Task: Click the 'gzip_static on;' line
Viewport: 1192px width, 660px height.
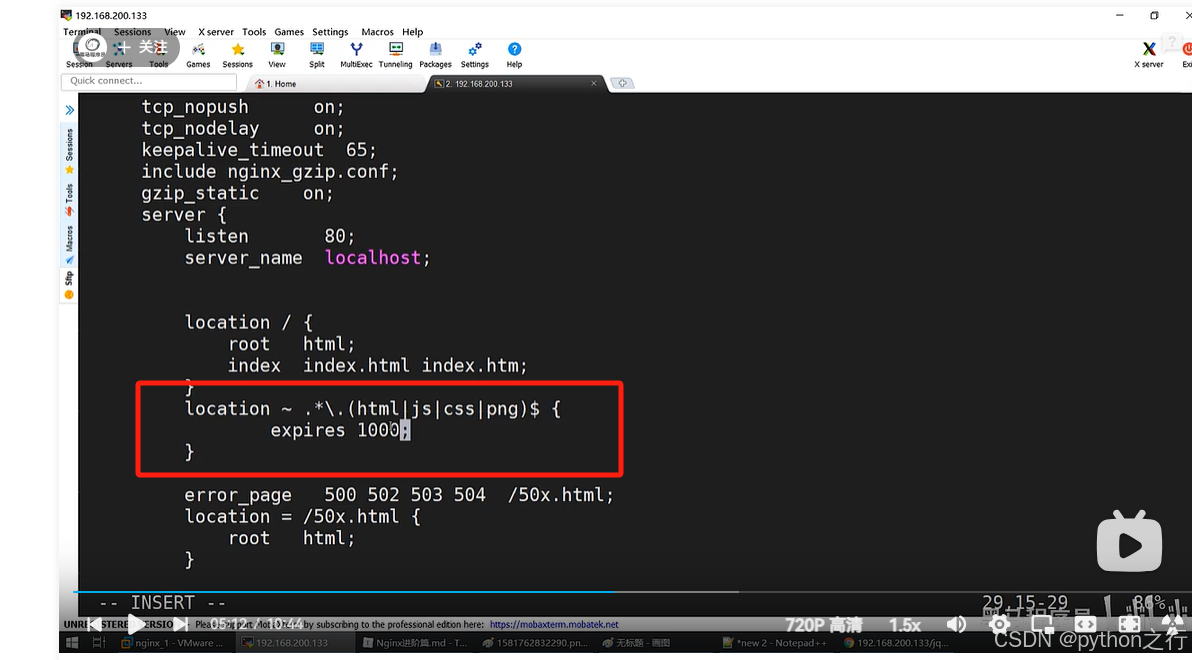Action: click(x=237, y=193)
